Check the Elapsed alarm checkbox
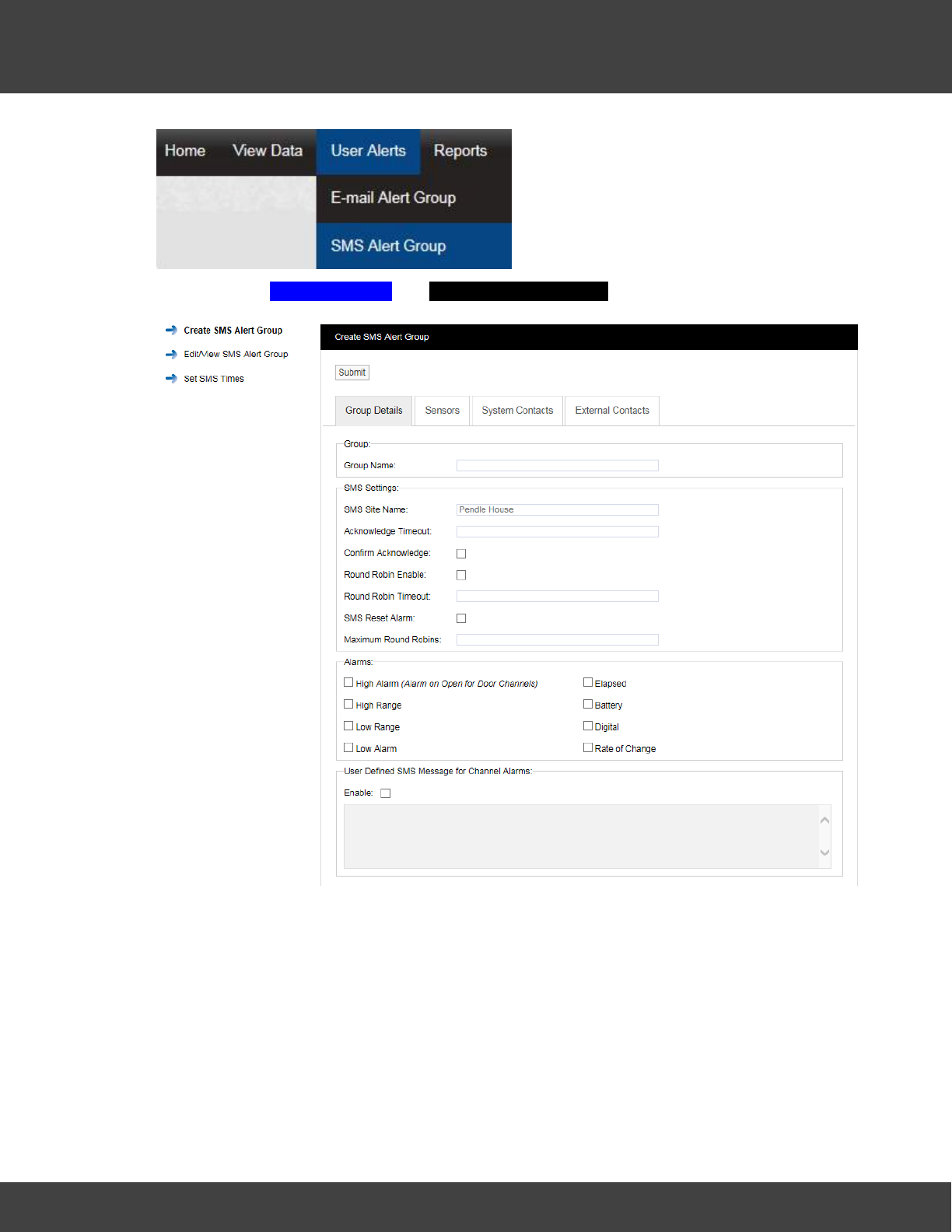Image resolution: width=952 pixels, height=1232 pixels. coord(588,682)
